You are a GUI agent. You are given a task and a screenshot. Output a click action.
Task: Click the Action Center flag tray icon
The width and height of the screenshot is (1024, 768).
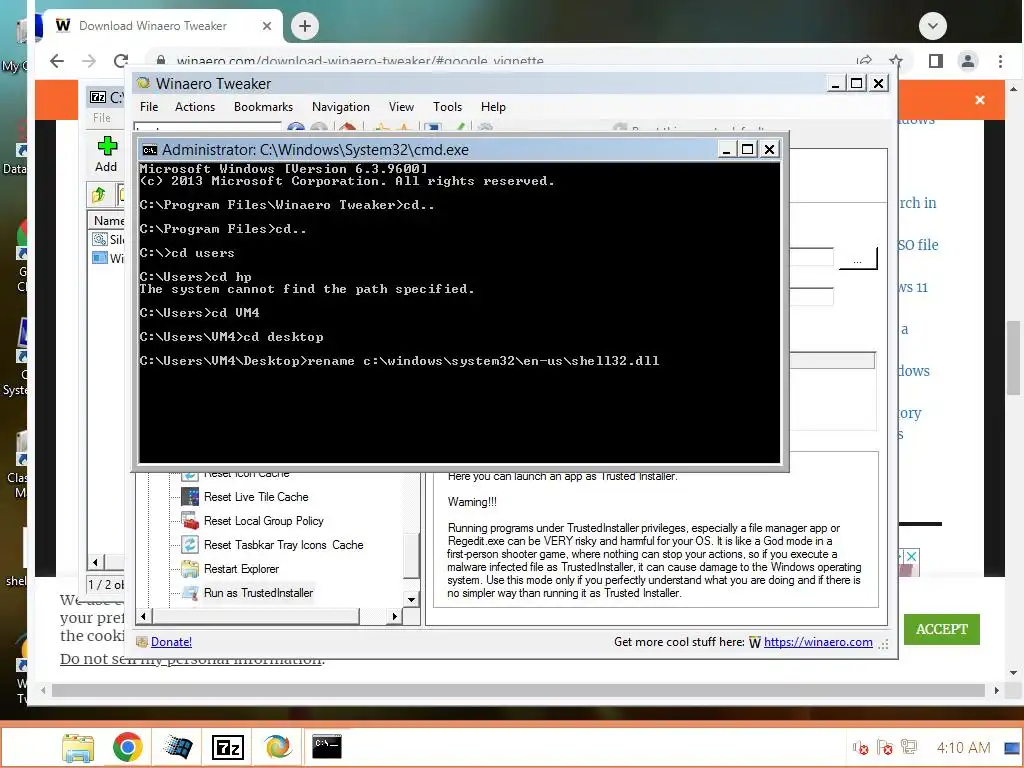pos(885,747)
